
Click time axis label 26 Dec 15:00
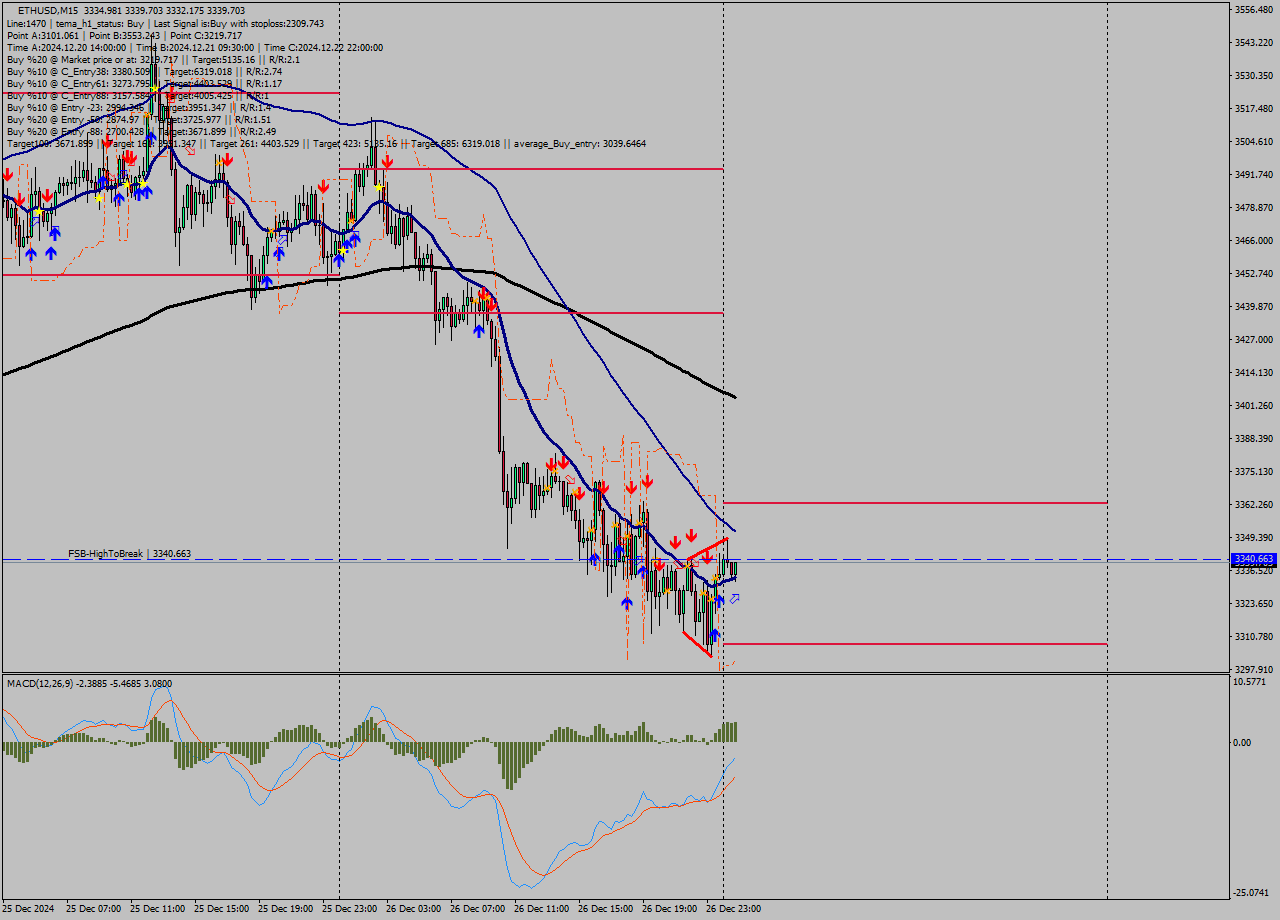point(606,909)
